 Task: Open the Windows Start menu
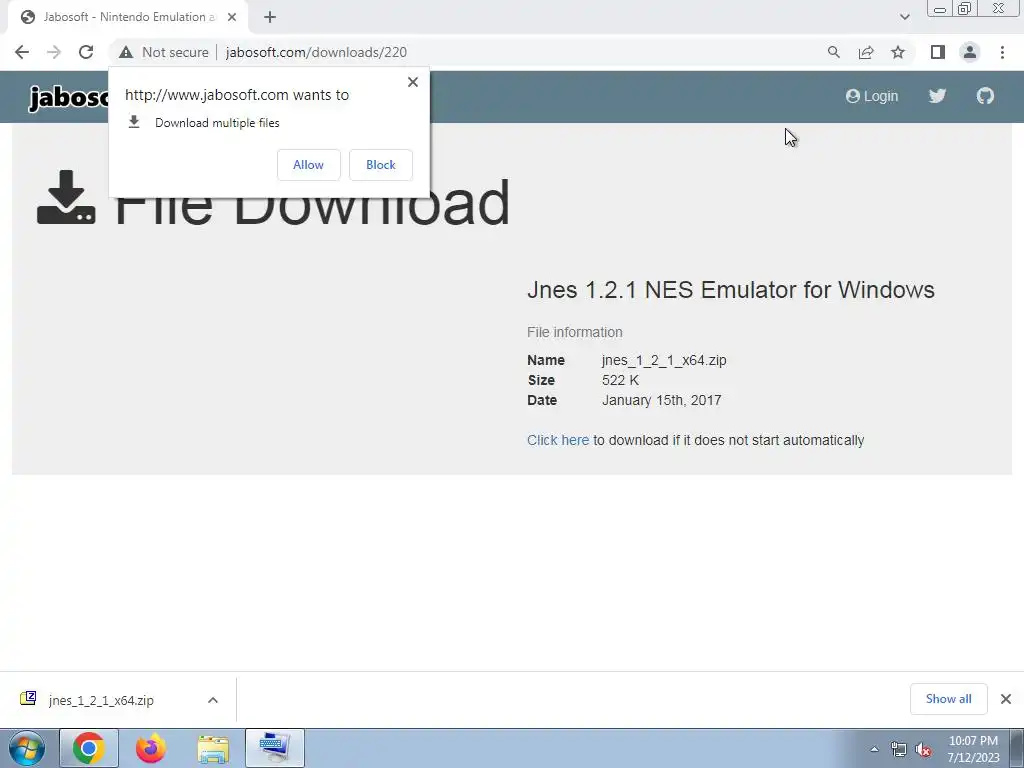click(x=27, y=748)
